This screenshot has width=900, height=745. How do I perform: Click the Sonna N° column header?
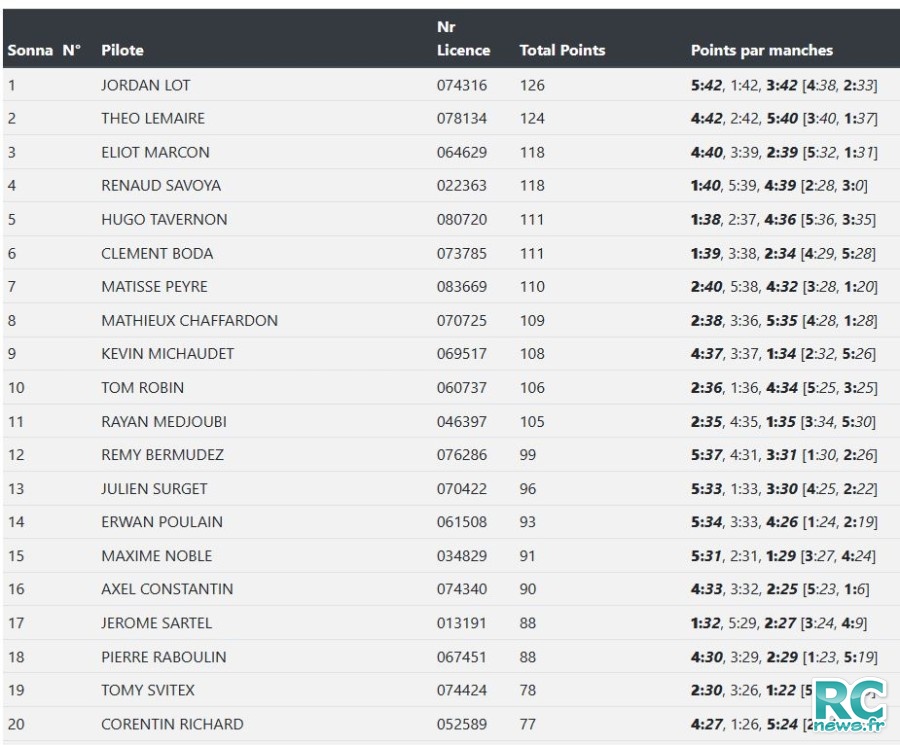[44, 50]
